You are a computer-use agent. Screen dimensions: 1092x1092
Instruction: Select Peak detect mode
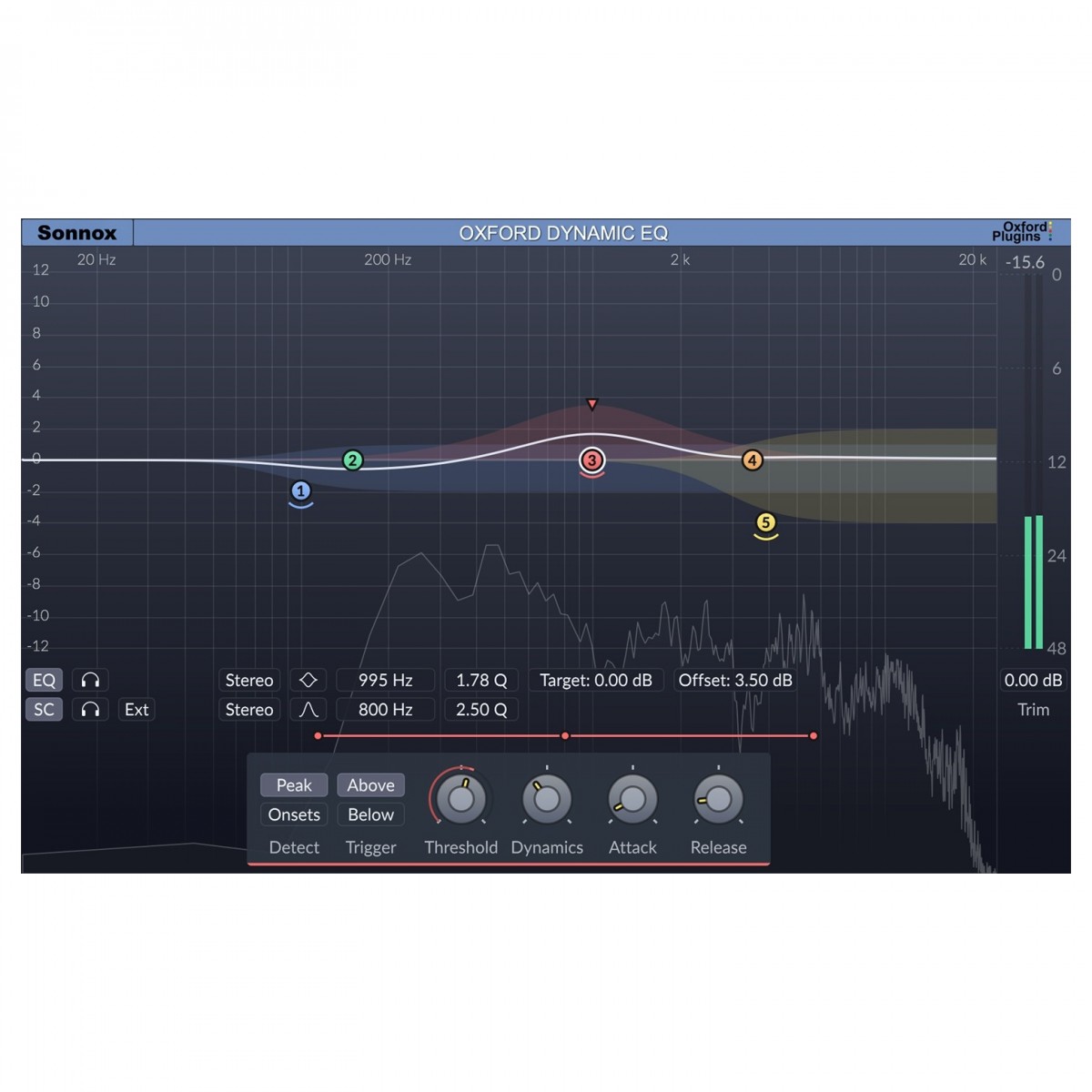294,785
